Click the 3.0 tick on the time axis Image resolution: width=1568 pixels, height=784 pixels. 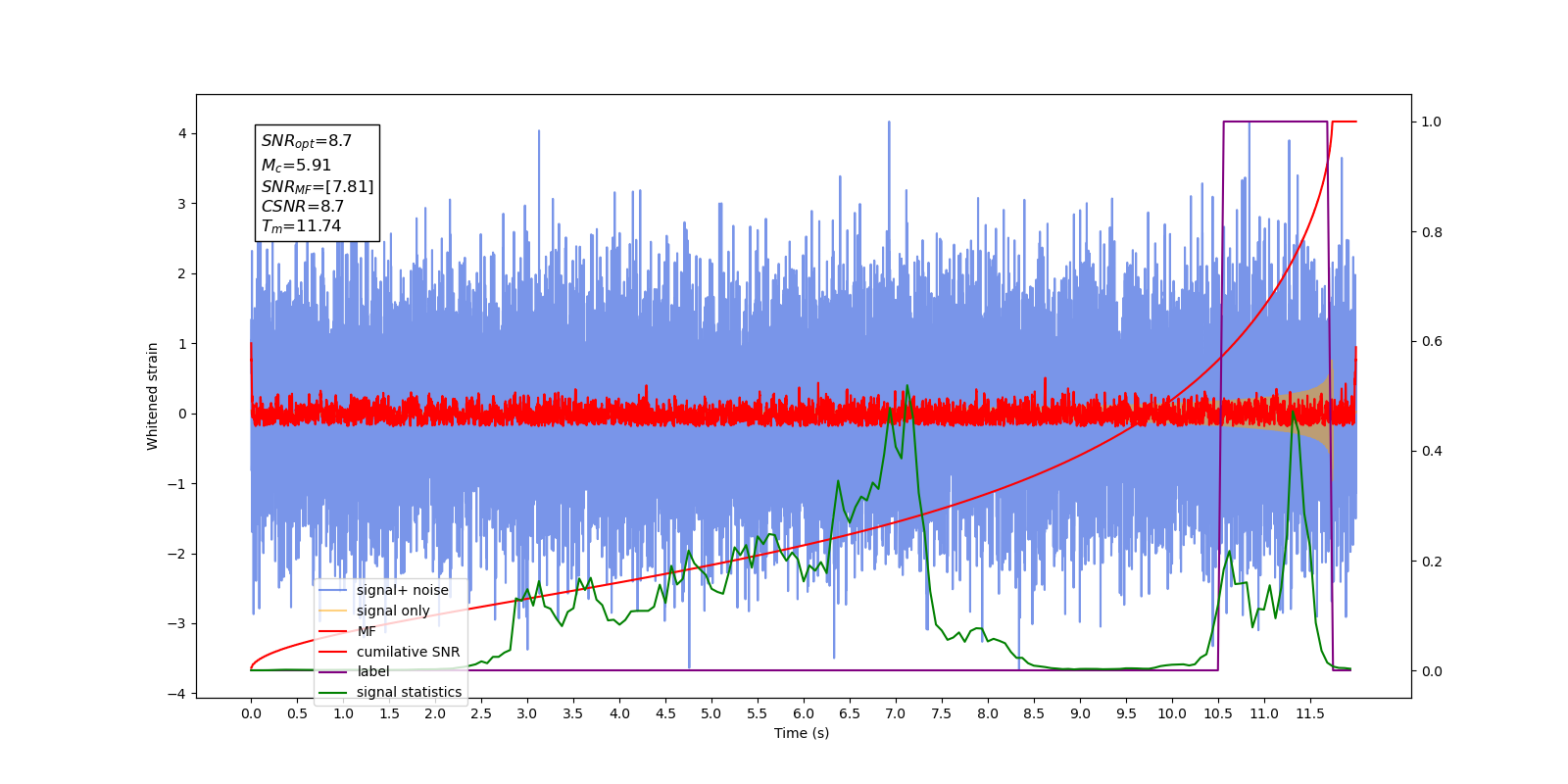pyautogui.click(x=527, y=713)
